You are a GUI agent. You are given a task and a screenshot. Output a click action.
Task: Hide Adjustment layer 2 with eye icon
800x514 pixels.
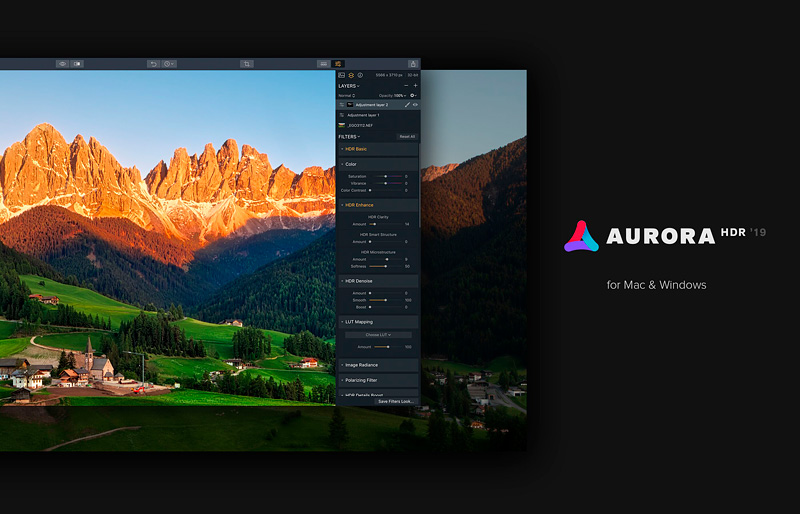(415, 105)
